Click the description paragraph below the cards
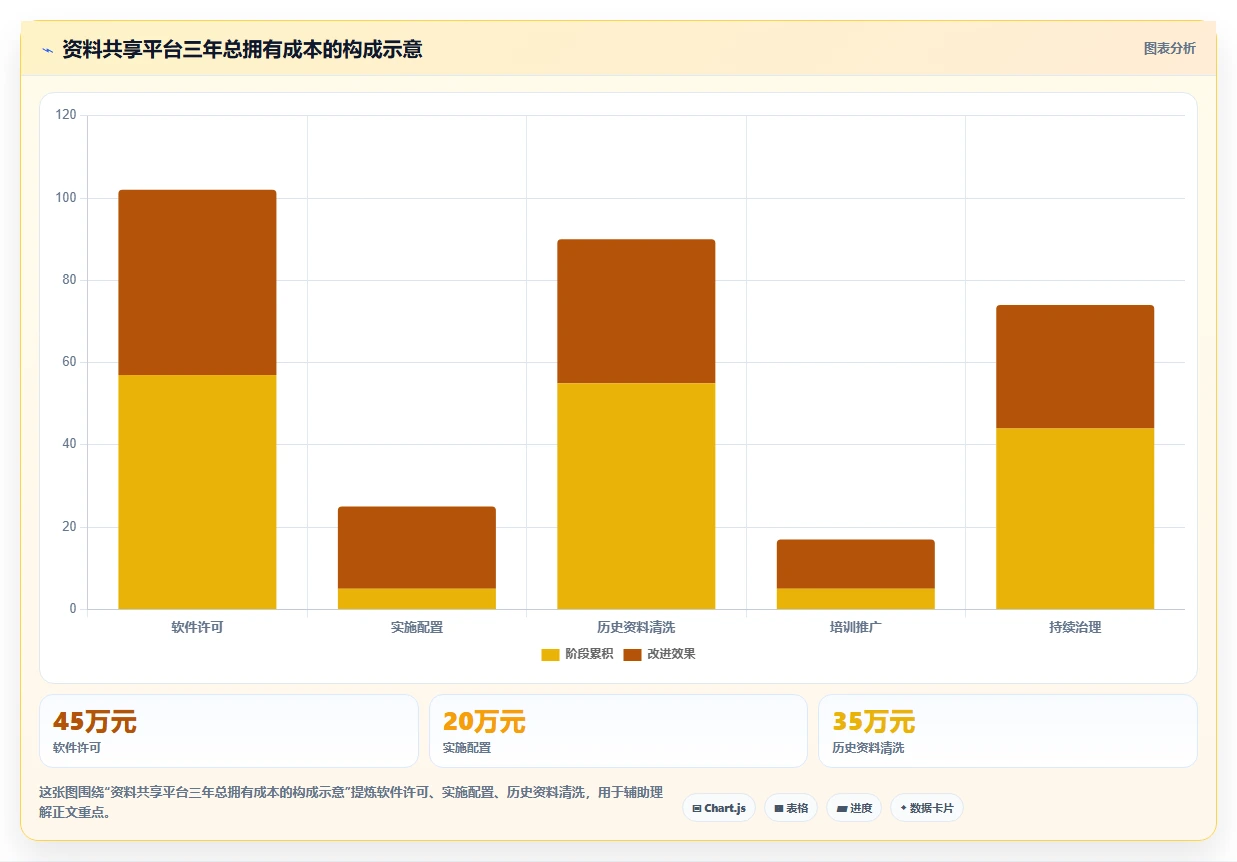 [x=351, y=802]
